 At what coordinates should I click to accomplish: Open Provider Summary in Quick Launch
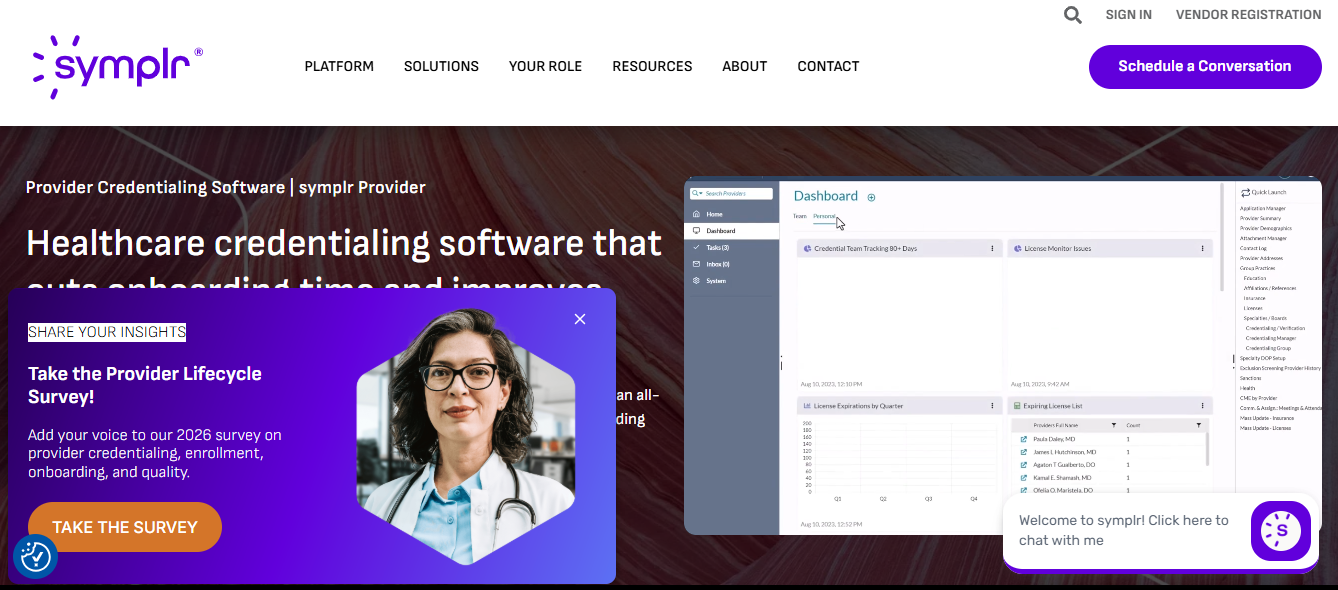pos(1260,218)
